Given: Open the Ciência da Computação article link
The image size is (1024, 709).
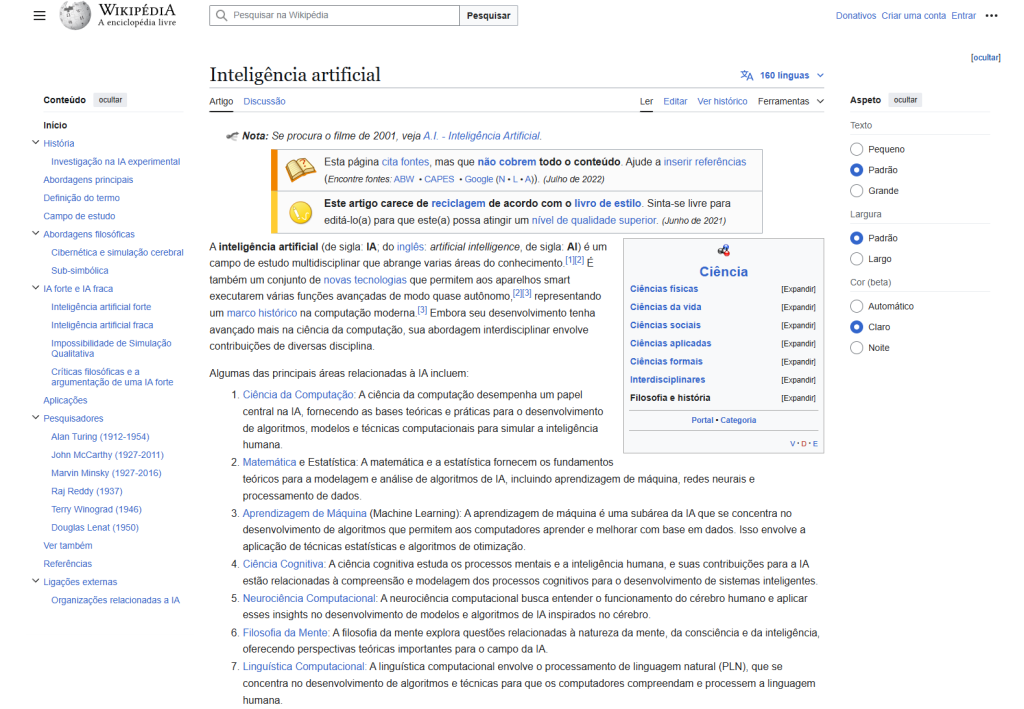Looking at the screenshot, I should (298, 395).
